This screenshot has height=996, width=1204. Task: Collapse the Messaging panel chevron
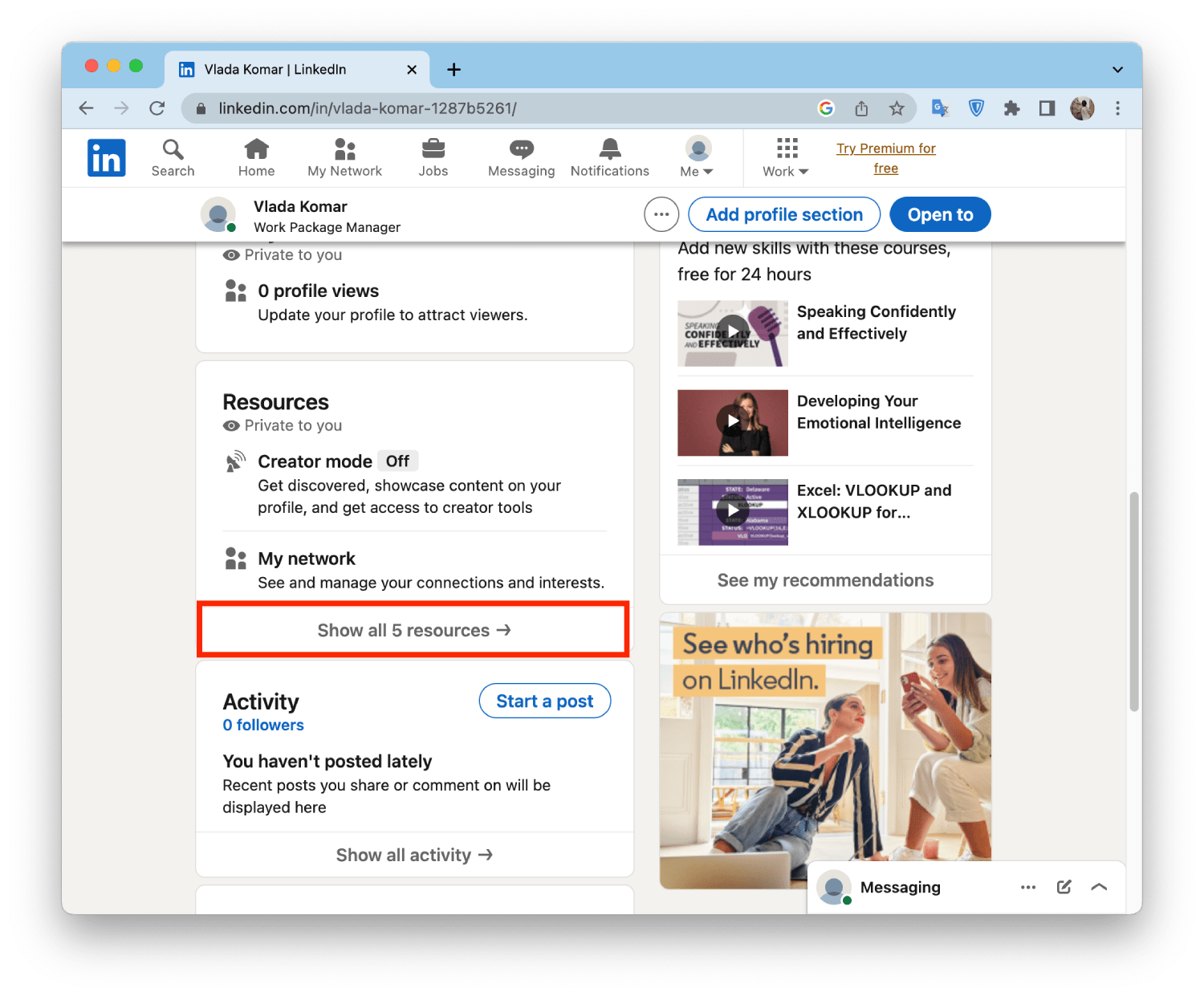tap(1099, 887)
